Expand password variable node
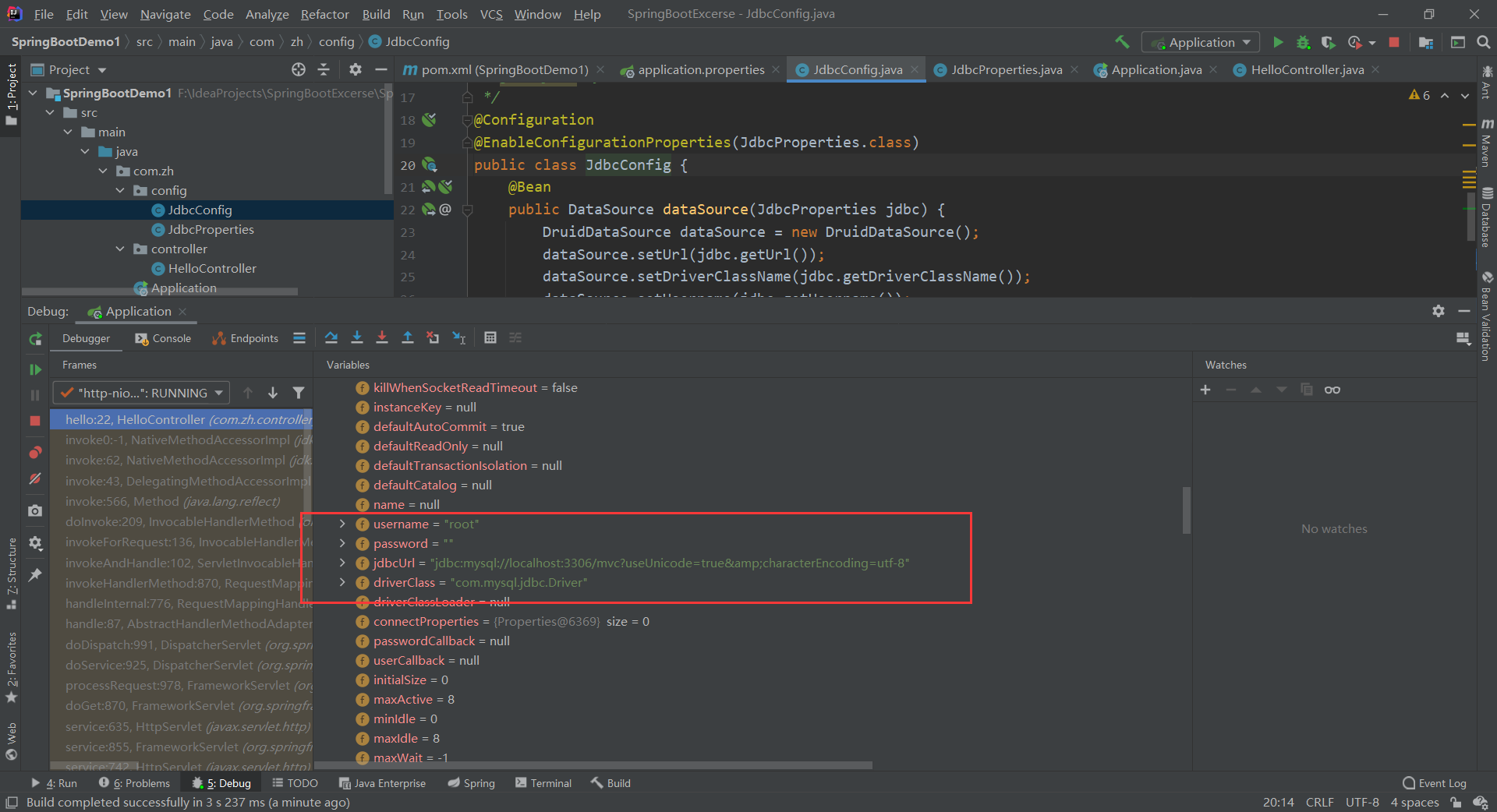 [342, 543]
